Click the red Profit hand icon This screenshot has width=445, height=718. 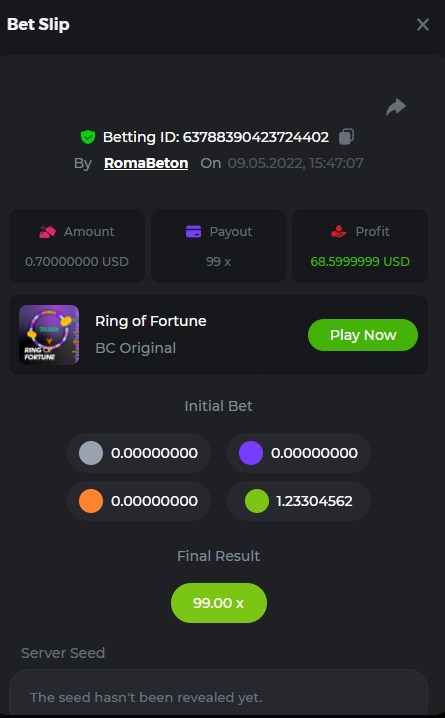339,232
